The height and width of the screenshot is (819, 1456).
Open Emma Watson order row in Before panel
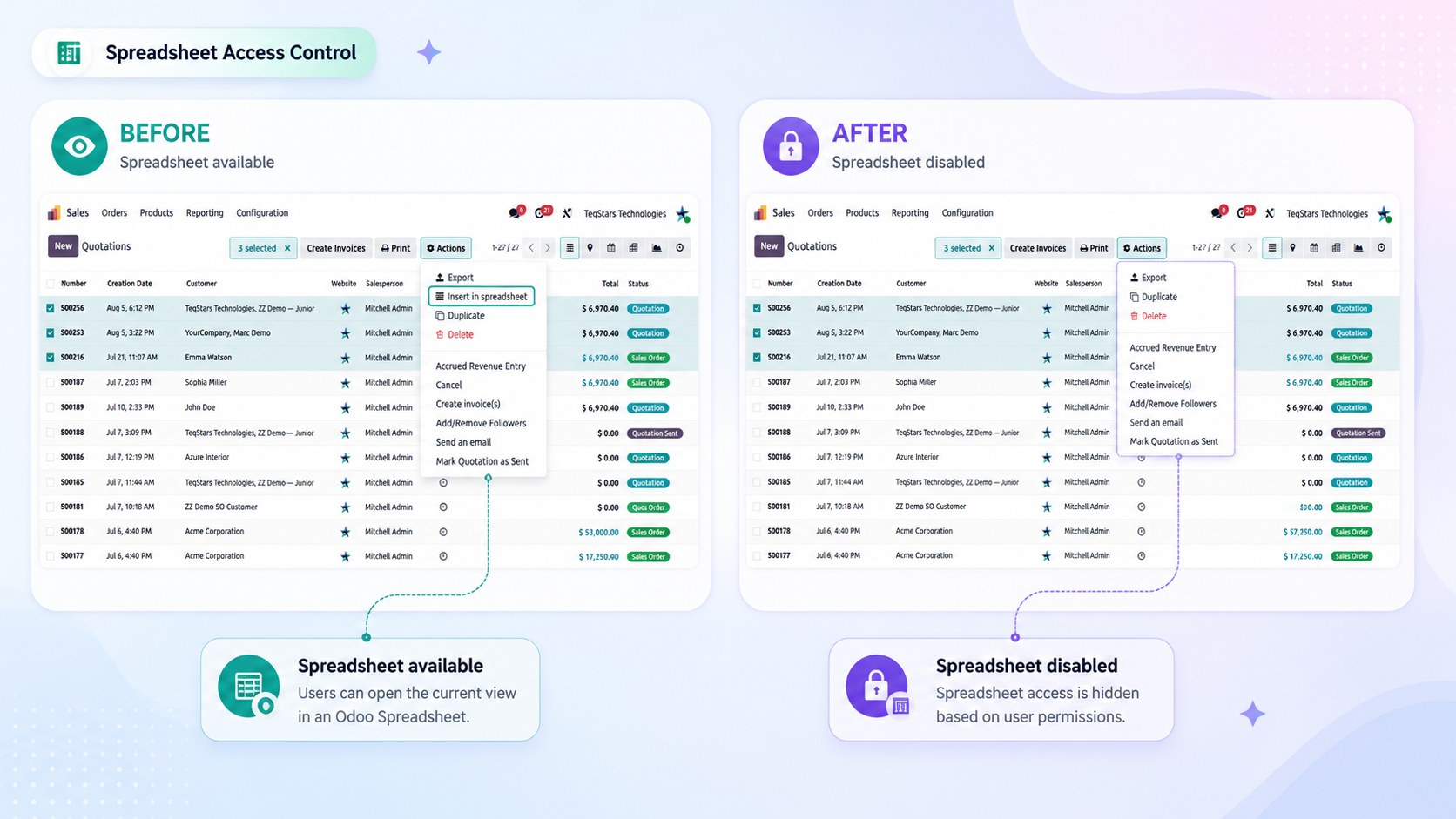(x=369, y=358)
